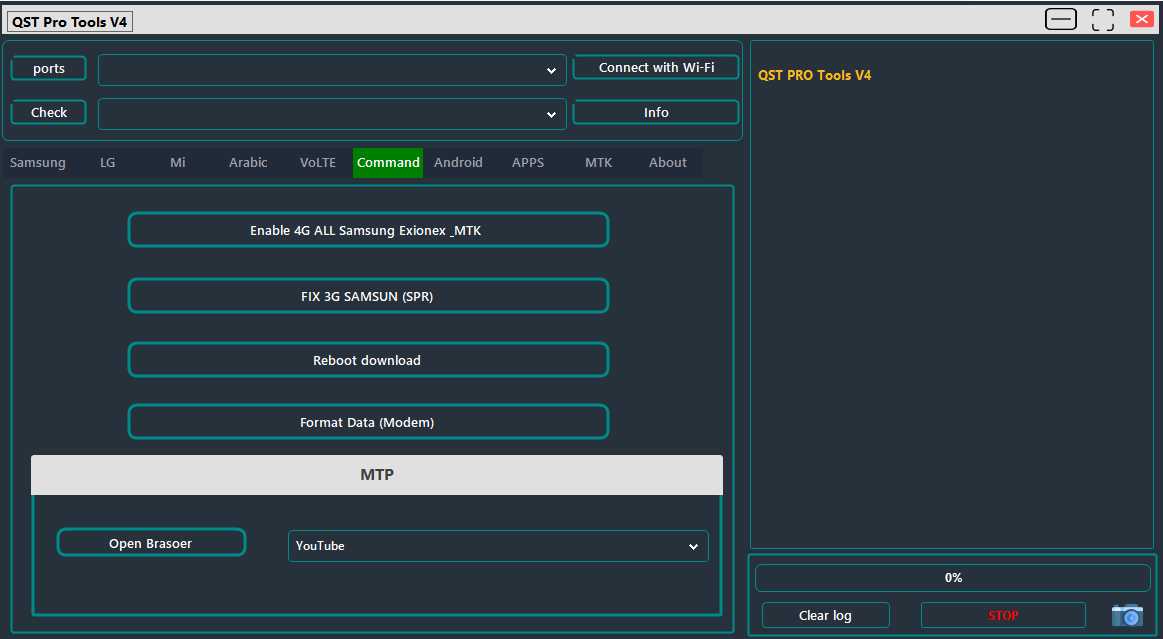The height and width of the screenshot is (639, 1163).
Task: Click Reboot download
Action: [x=368, y=360]
